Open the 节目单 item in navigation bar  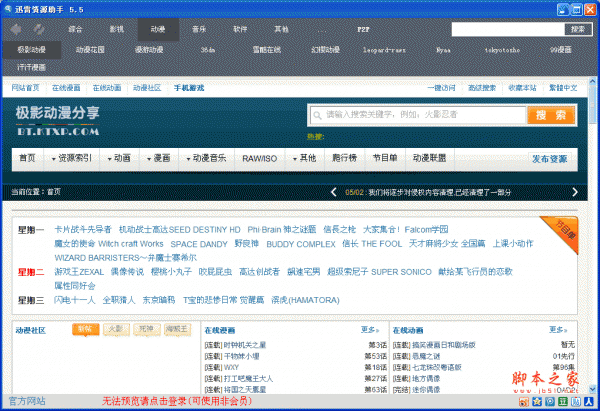[x=385, y=158]
